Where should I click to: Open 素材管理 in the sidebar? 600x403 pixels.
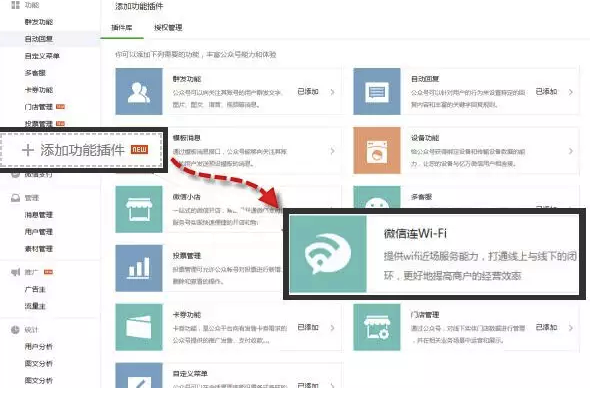pos(39,249)
